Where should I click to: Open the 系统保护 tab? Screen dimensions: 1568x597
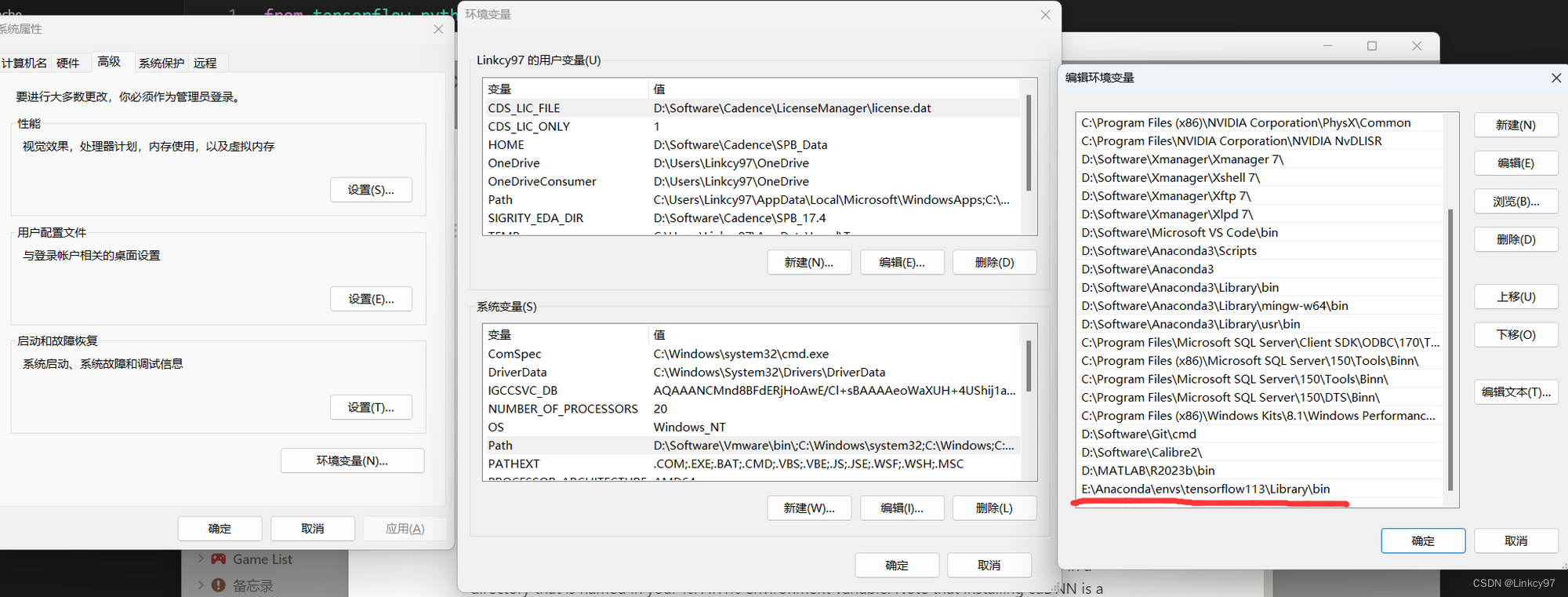(162, 63)
